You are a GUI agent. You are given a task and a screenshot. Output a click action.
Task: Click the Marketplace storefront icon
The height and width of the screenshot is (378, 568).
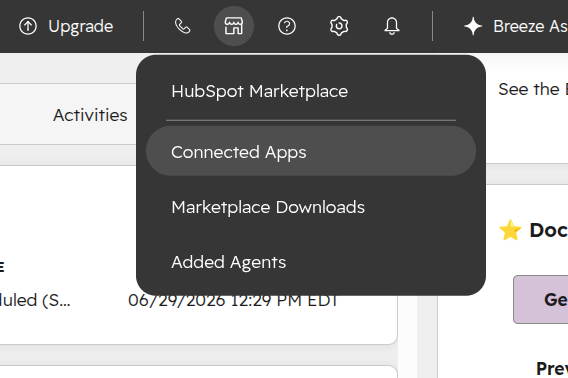(234, 26)
